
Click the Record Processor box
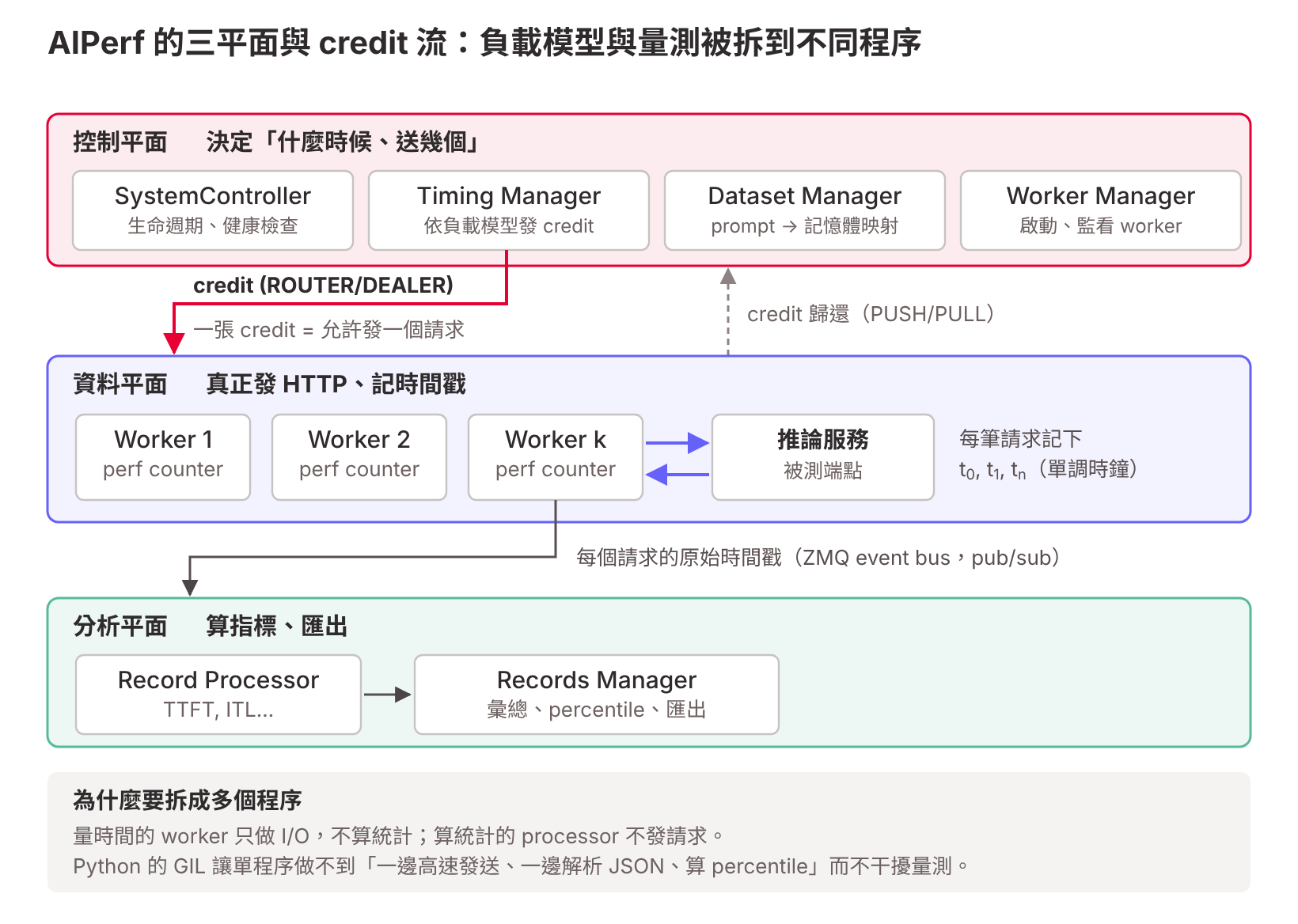[218, 695]
